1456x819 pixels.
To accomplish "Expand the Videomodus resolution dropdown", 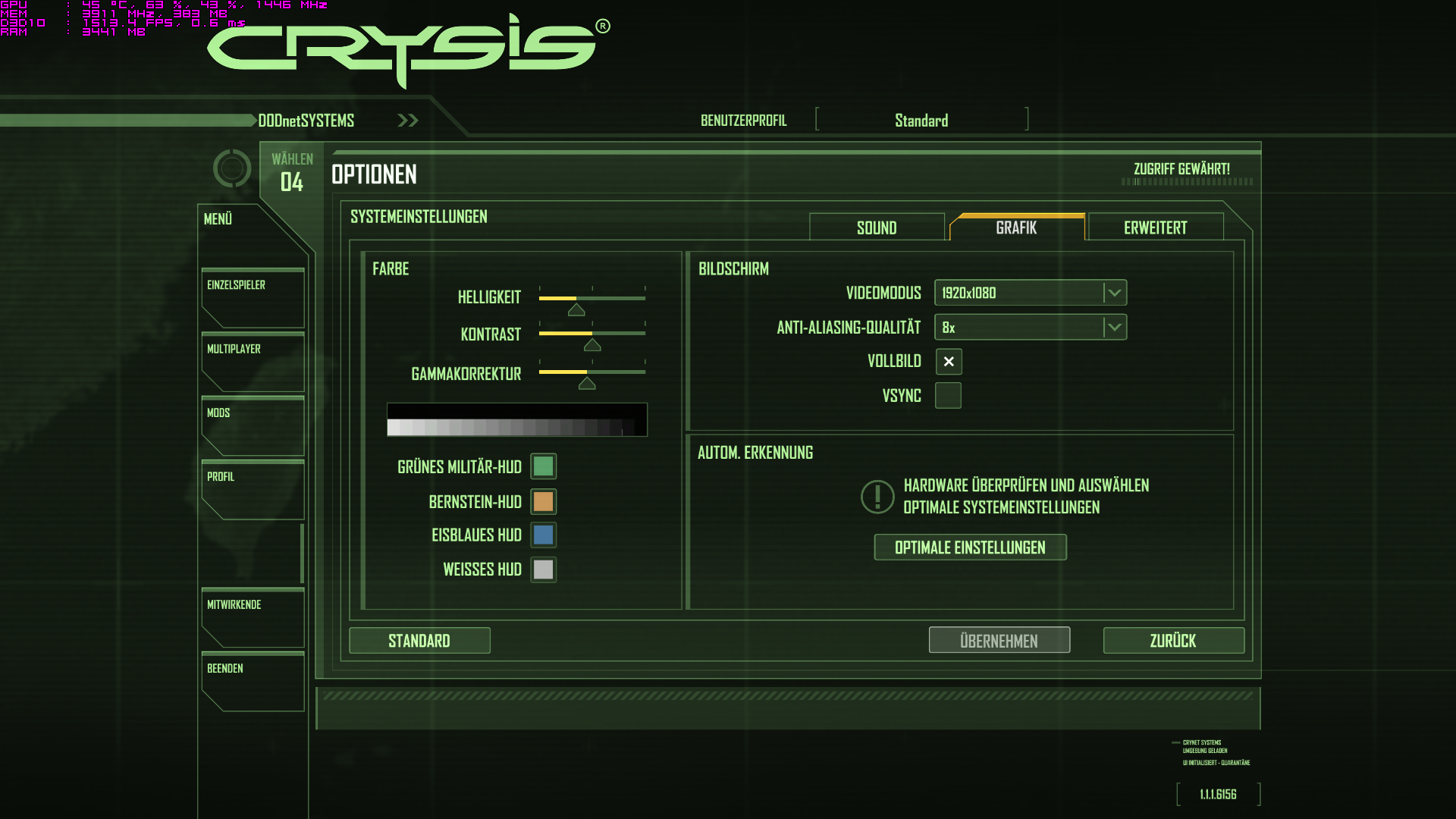I will 1114,293.
